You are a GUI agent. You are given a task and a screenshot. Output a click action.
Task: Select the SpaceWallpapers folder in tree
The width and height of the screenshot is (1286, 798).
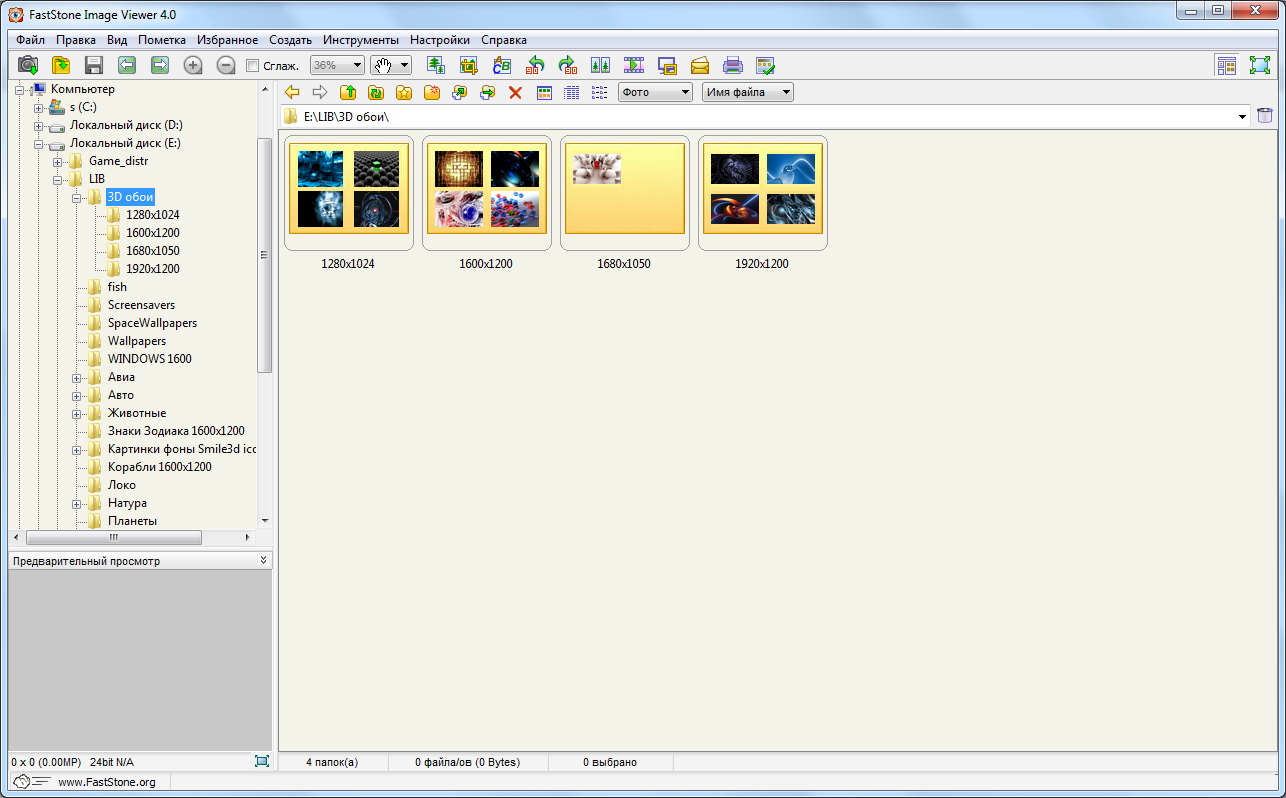pos(152,323)
